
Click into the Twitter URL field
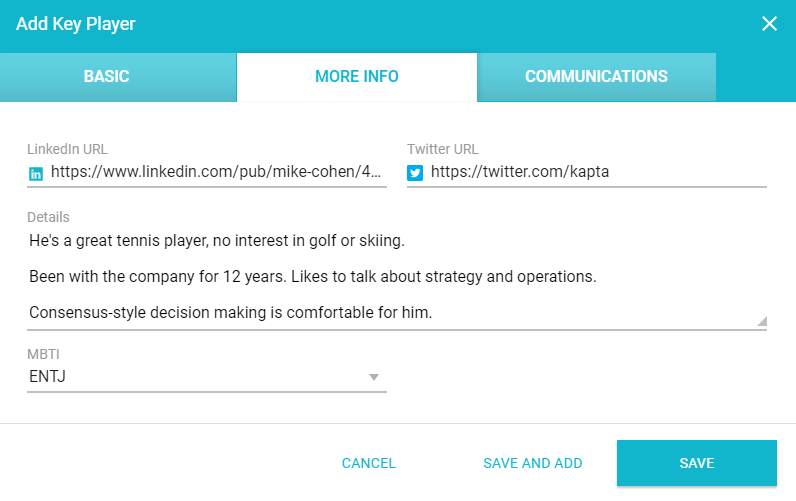[x=597, y=172]
